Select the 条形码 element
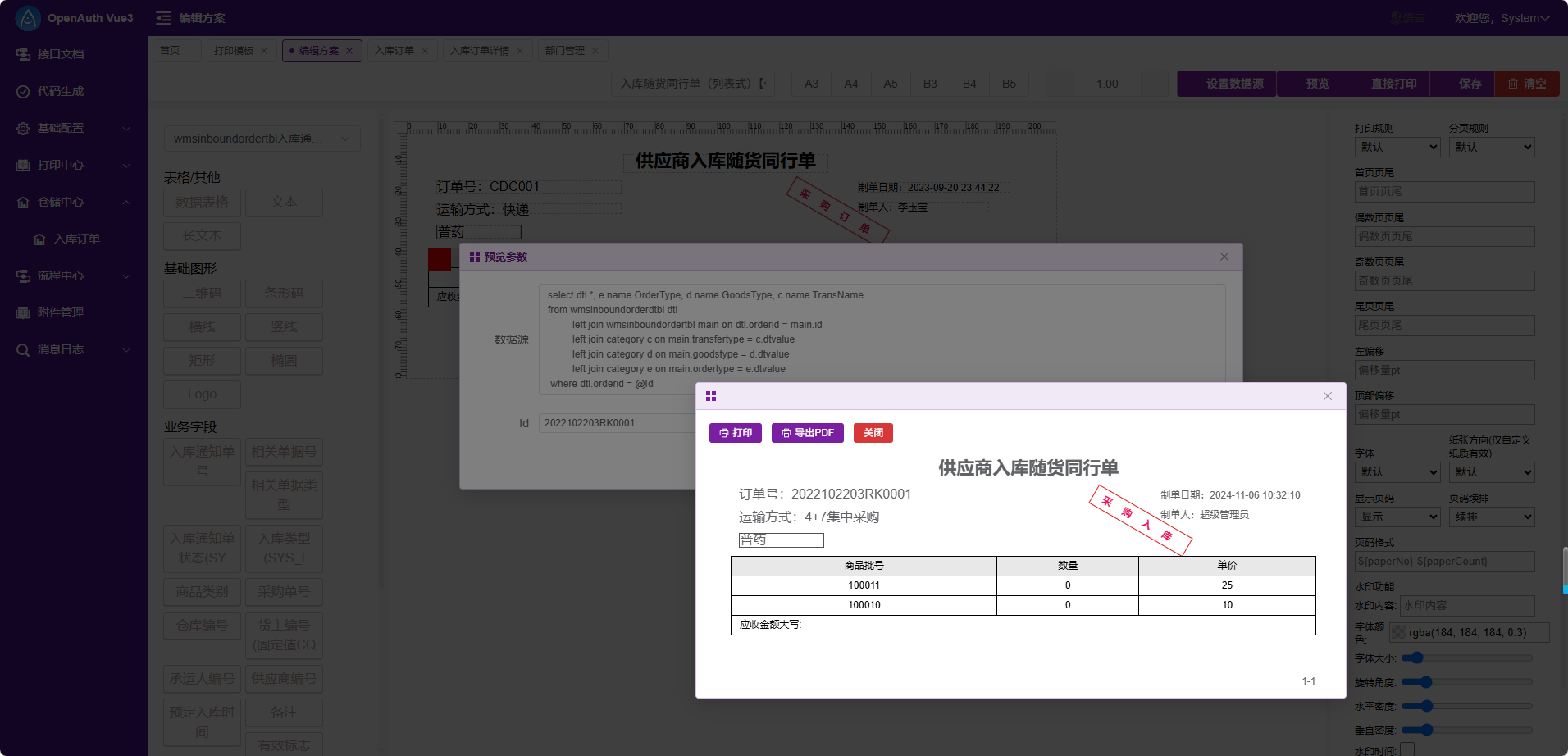Screen dimensions: 1568x756 pyautogui.click(x=284, y=294)
